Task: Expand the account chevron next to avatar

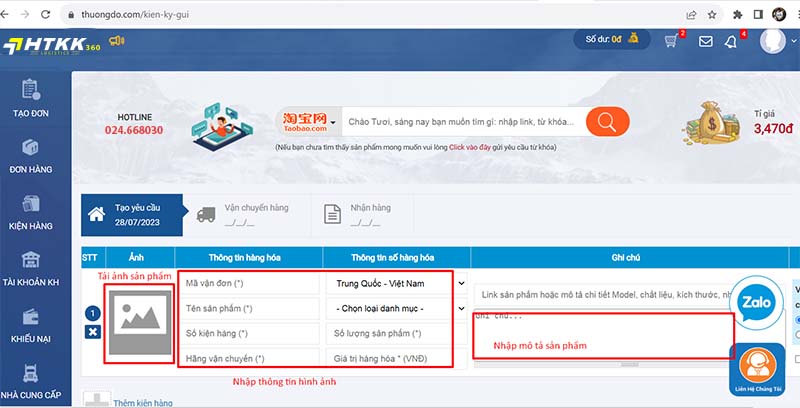Action: point(793,41)
